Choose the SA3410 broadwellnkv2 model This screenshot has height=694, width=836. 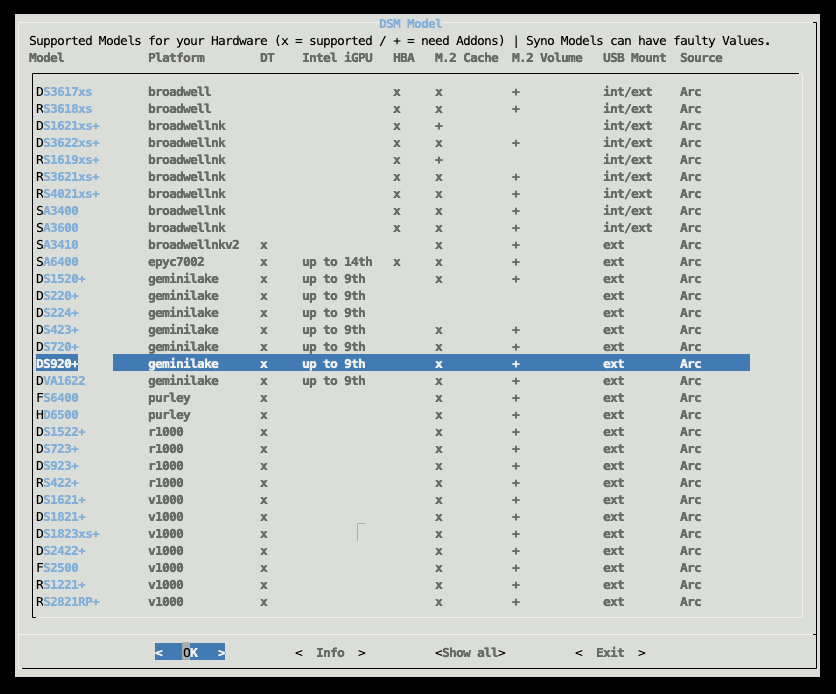coord(57,245)
